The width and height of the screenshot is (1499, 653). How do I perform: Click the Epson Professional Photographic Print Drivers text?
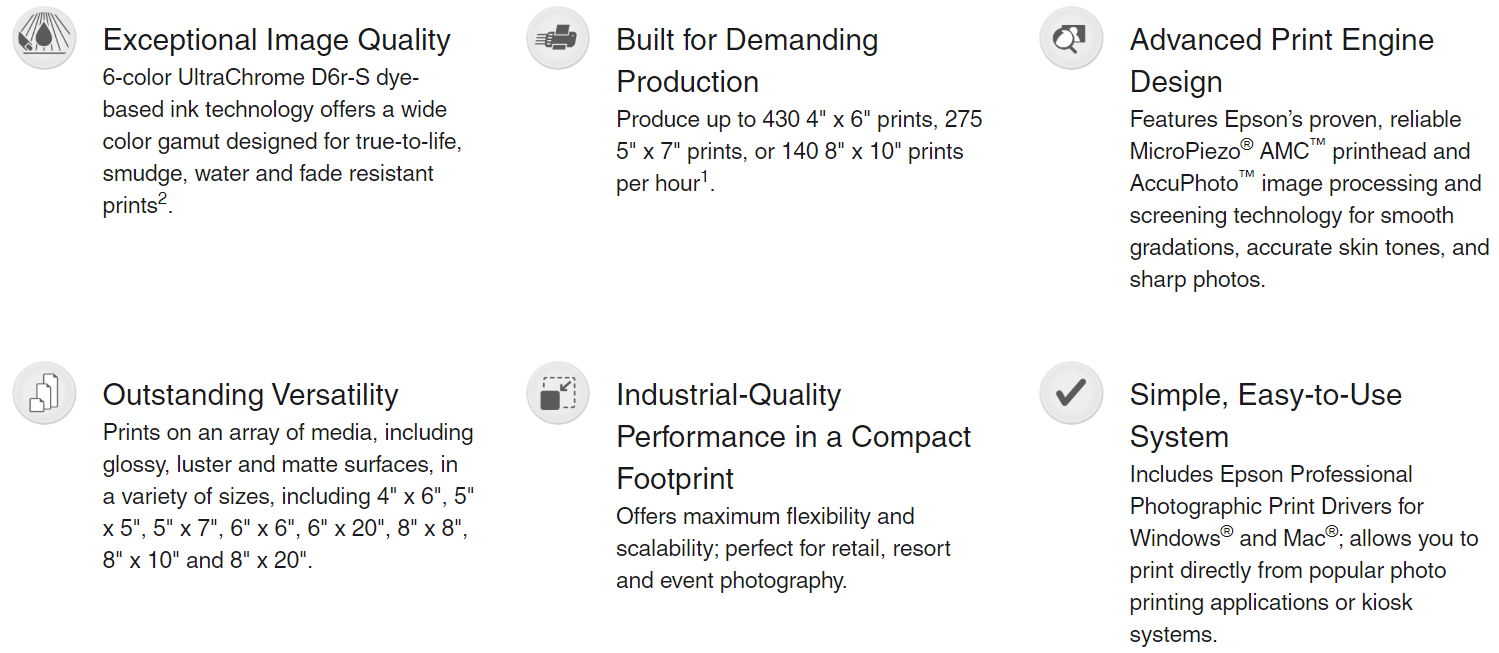(1304, 554)
